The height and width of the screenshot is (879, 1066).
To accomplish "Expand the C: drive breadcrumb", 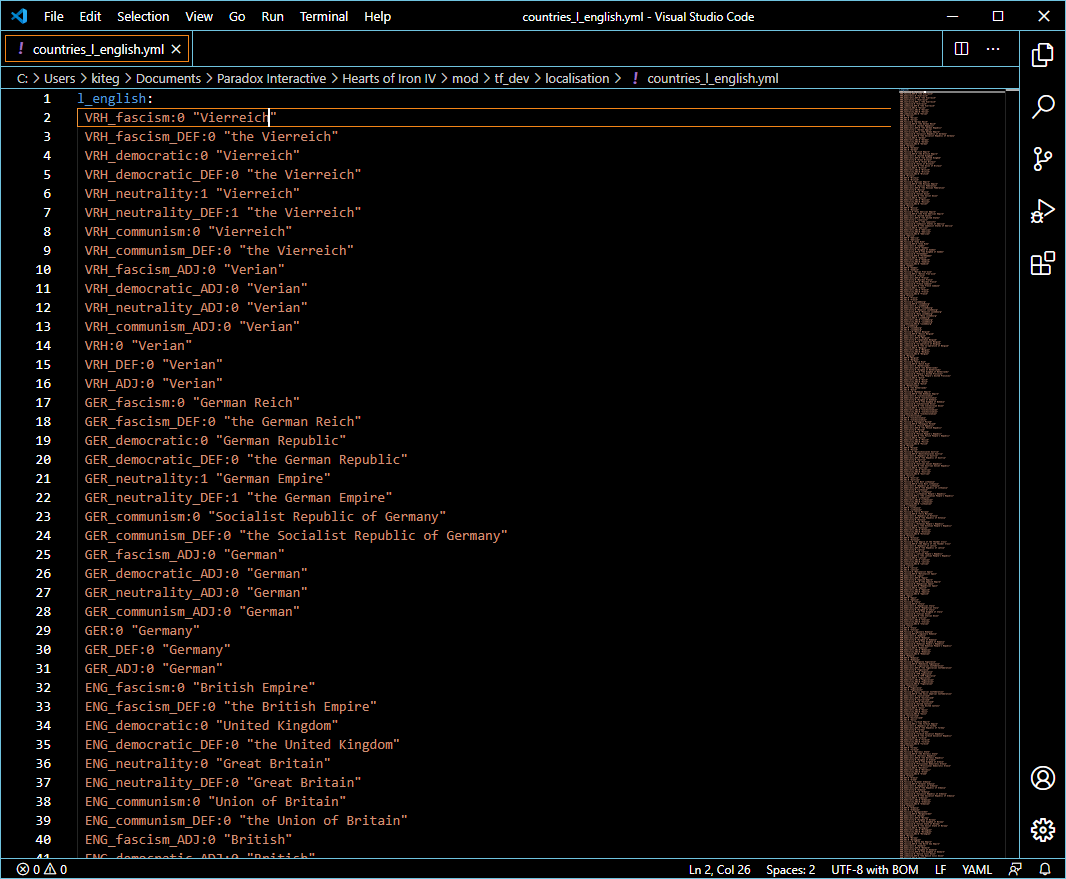I will (x=22, y=78).
